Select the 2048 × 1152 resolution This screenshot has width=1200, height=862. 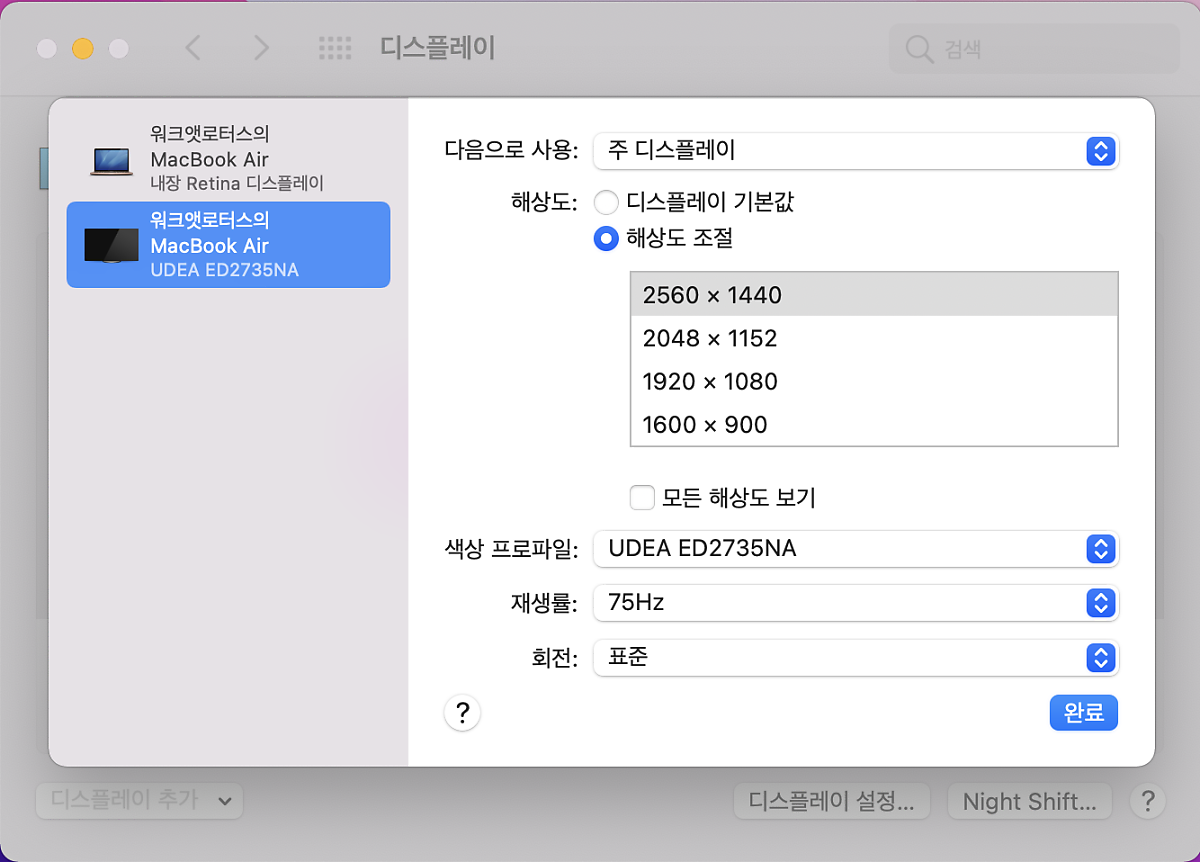click(x=874, y=338)
